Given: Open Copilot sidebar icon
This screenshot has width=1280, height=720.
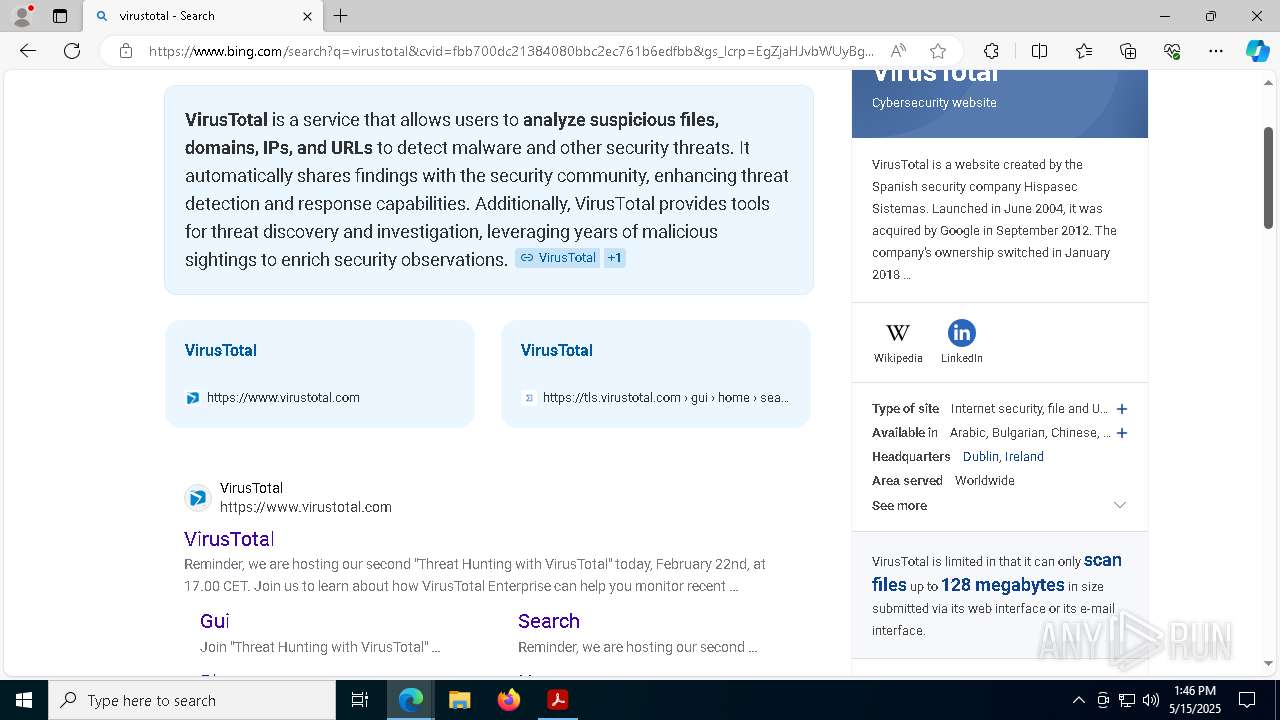Looking at the screenshot, I should 1257,51.
